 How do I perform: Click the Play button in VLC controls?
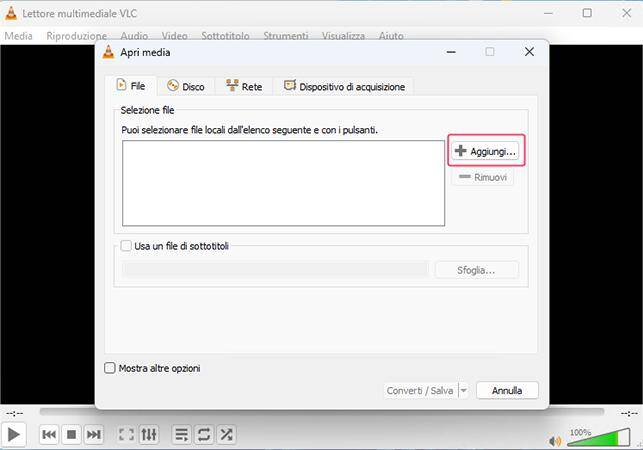pos(13,434)
